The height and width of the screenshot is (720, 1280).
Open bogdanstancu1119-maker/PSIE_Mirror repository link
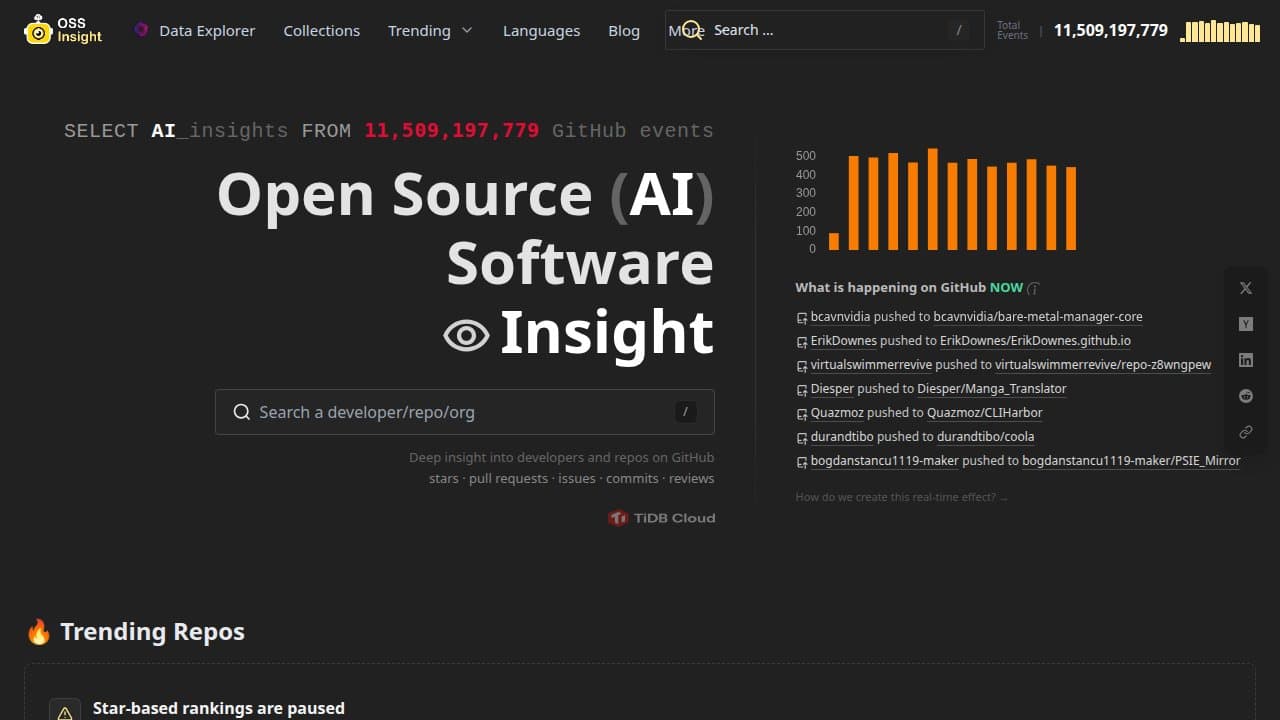(1131, 461)
